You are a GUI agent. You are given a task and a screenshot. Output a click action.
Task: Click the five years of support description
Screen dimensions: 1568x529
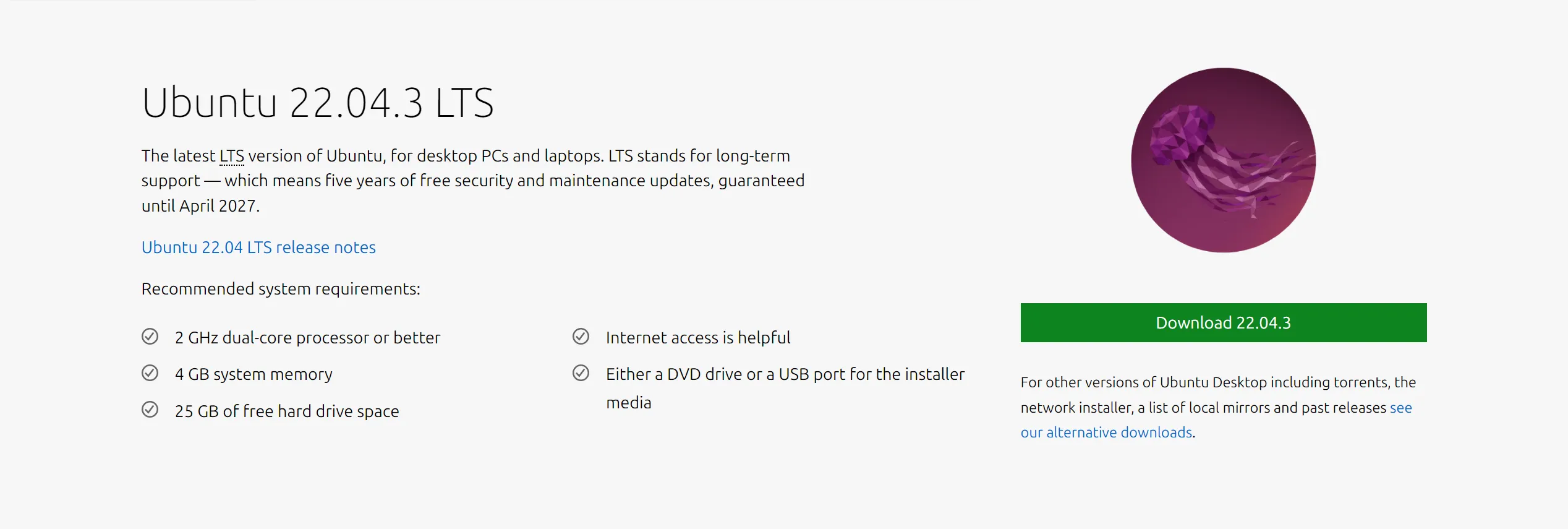473,180
